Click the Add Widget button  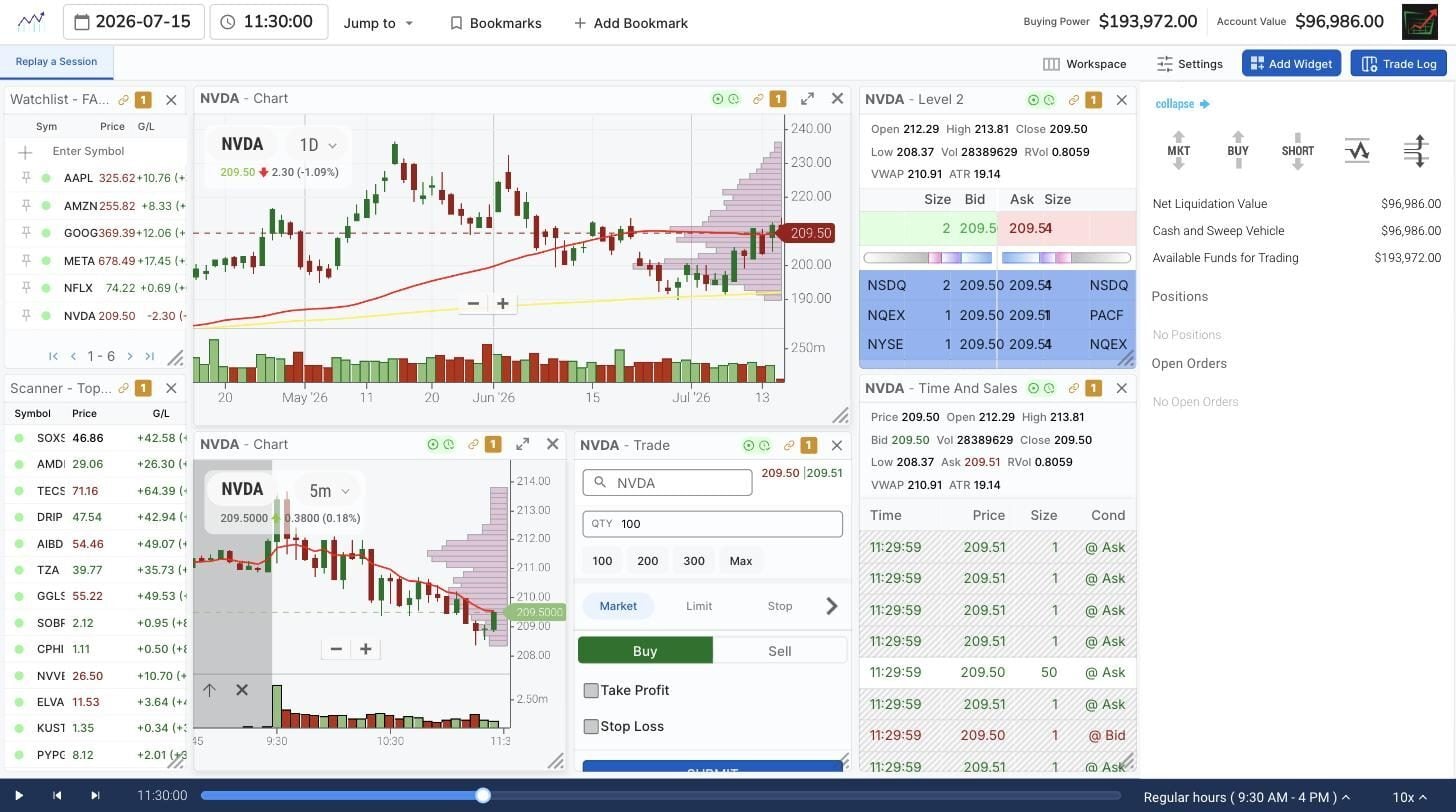coord(1291,64)
